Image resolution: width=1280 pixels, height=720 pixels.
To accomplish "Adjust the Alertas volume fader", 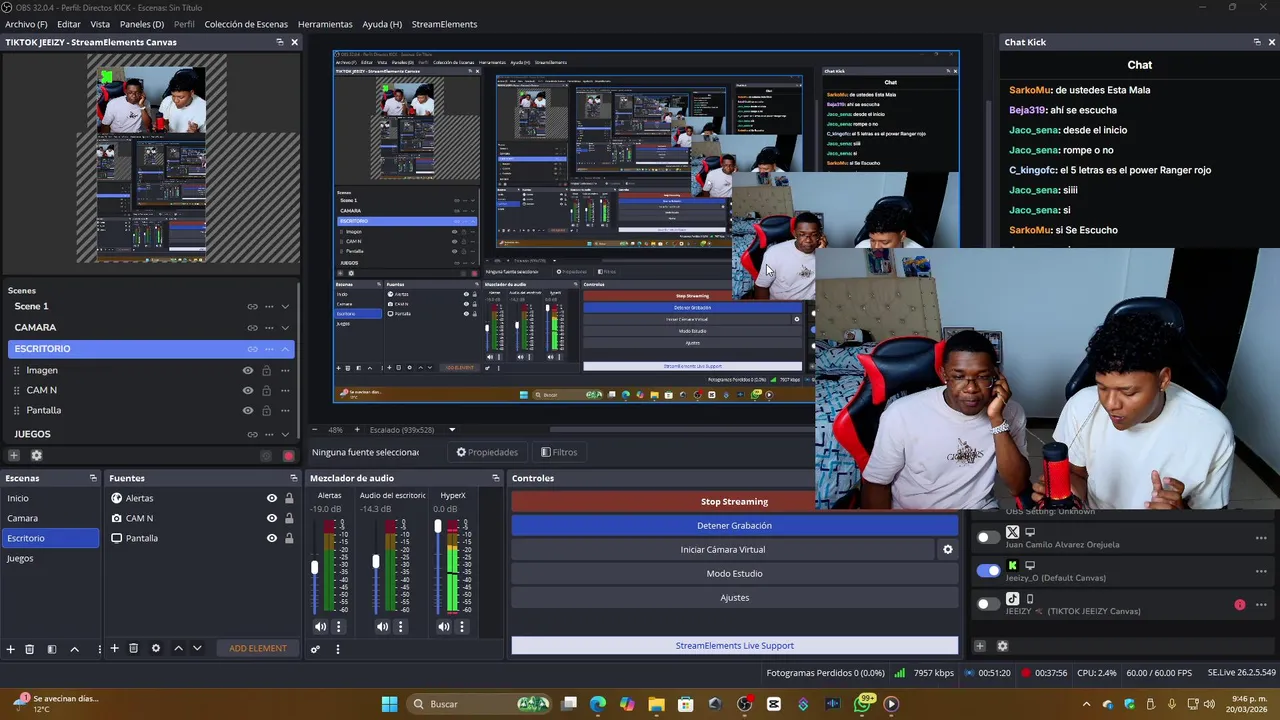I will pos(315,567).
